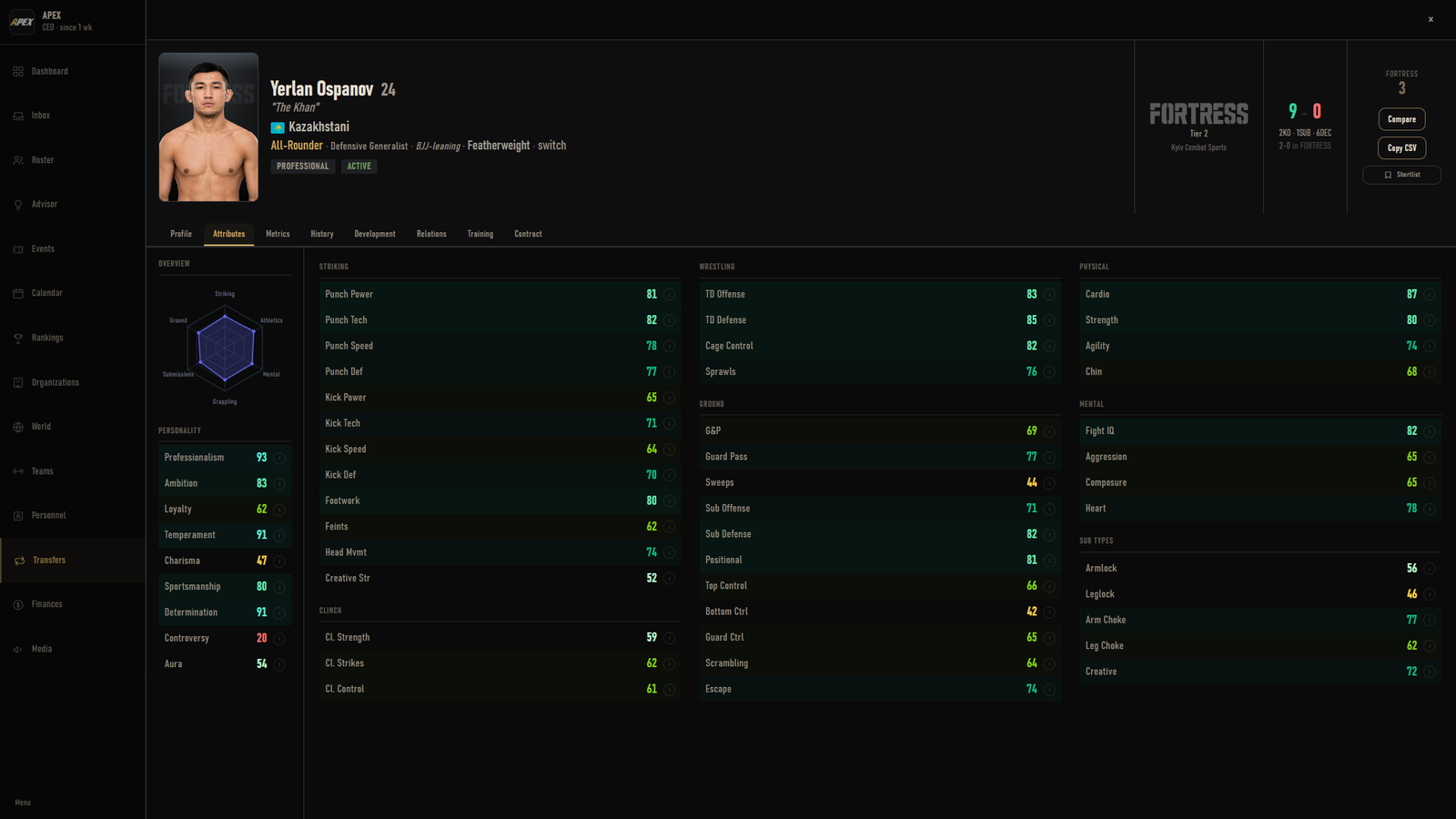Click the Inbox envelope icon
Screen dimensions: 1456x819
18,116
